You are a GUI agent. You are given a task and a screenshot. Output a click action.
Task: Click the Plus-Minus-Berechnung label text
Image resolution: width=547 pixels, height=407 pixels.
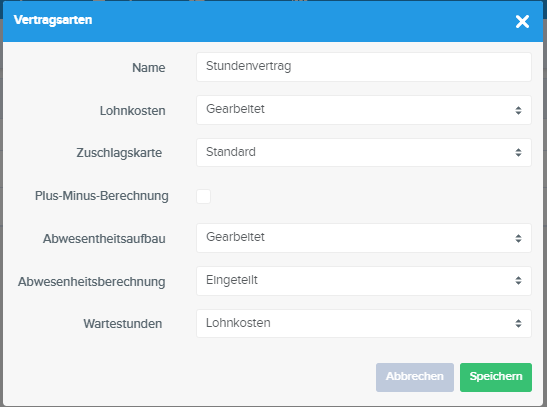102,196
